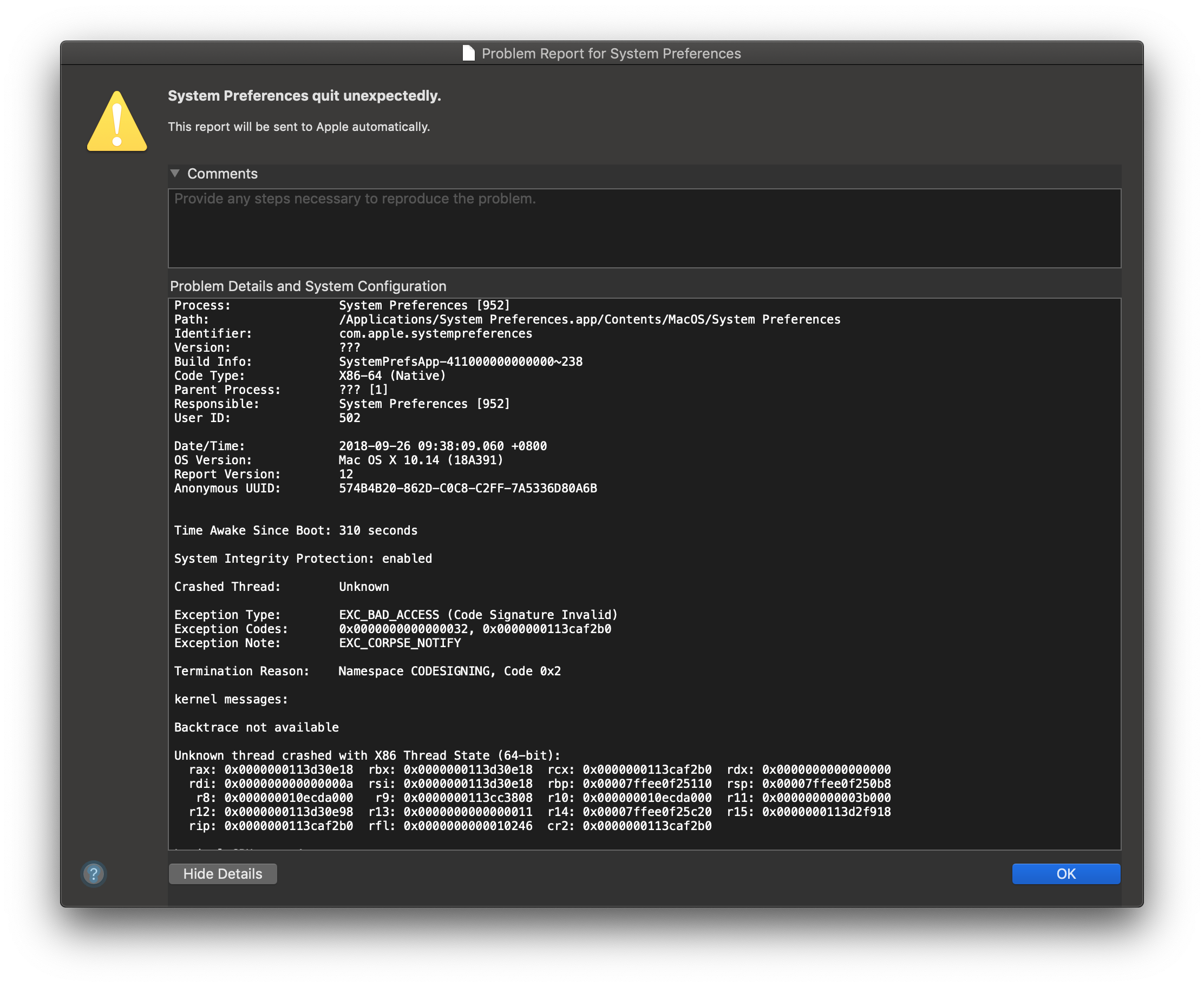Click the yellow warning triangle icon
The width and height of the screenshot is (1204, 987).
coord(117,122)
